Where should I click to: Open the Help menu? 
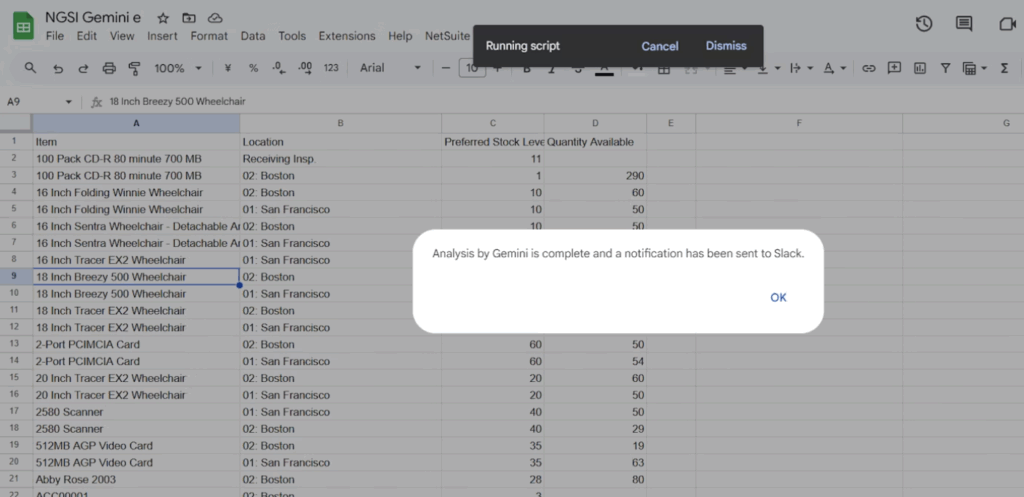(x=400, y=36)
